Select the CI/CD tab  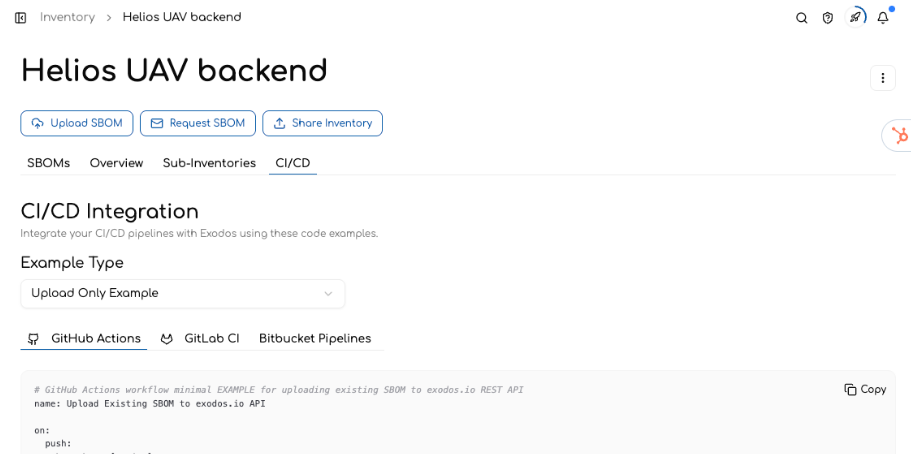pos(293,163)
